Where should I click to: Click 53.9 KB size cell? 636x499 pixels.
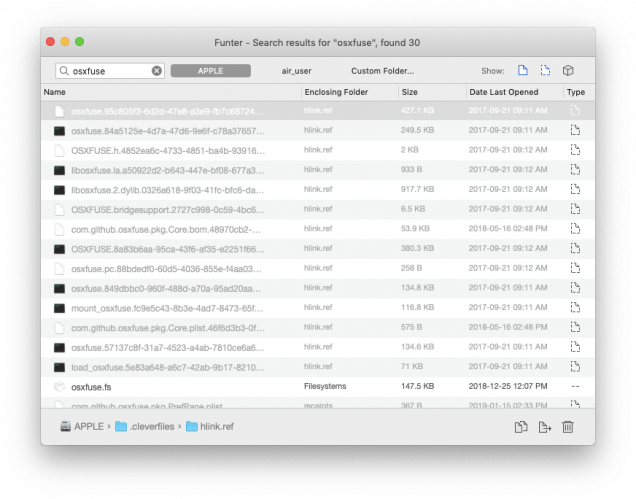click(x=415, y=228)
